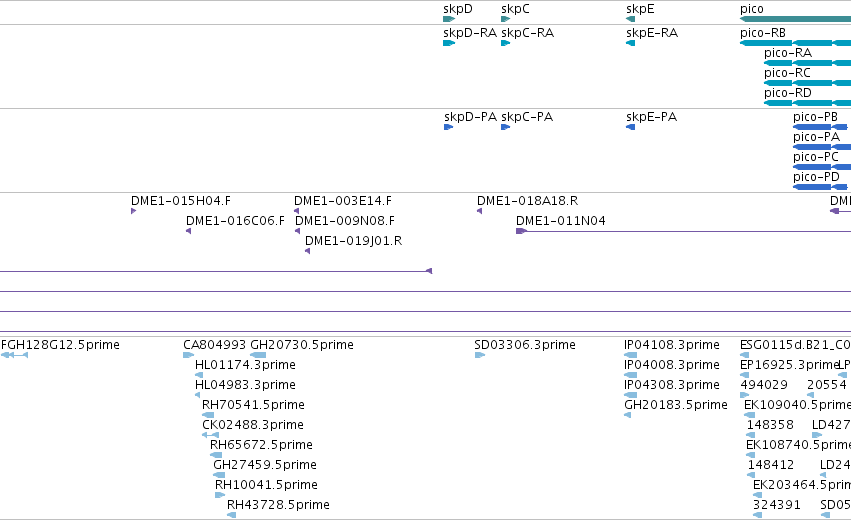851x520 pixels.
Task: Select the skpC gene feature
Action: [505, 19]
